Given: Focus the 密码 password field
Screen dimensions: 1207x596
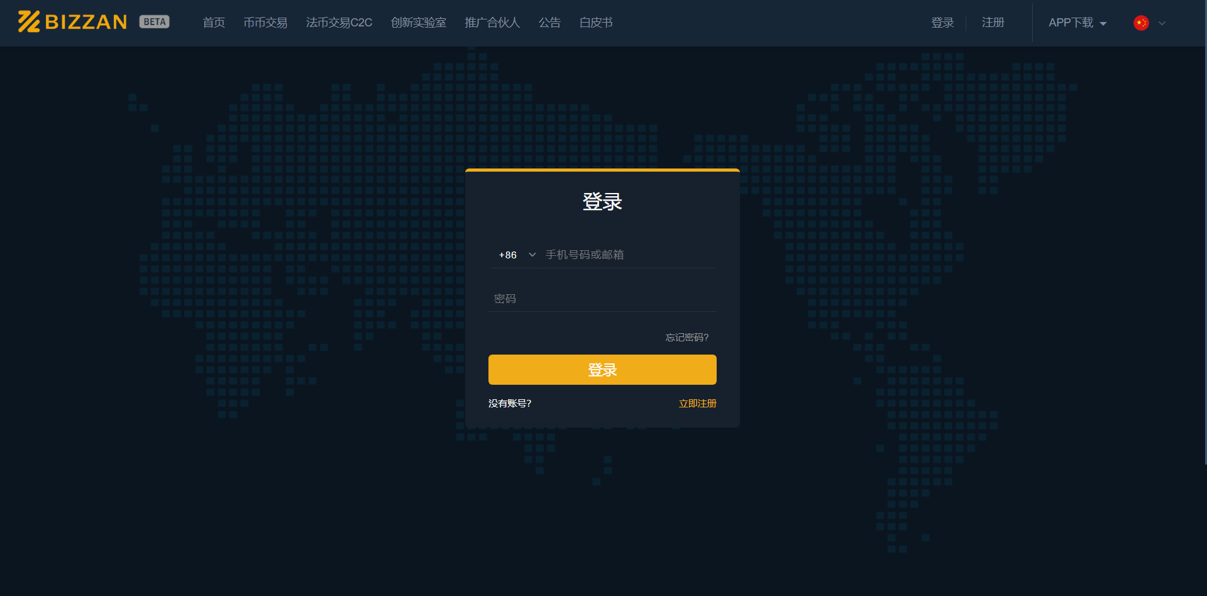Looking at the screenshot, I should tap(602, 299).
